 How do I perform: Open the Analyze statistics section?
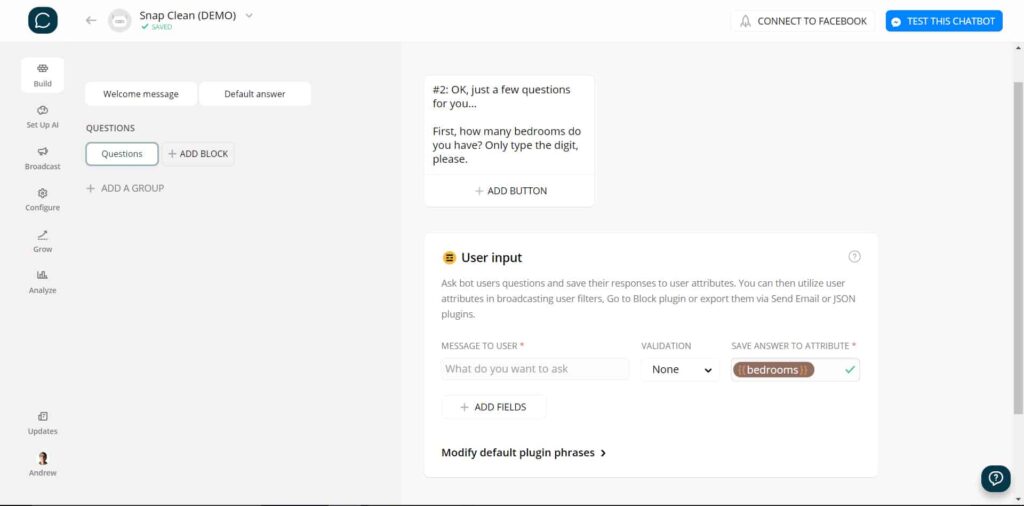tap(42, 281)
